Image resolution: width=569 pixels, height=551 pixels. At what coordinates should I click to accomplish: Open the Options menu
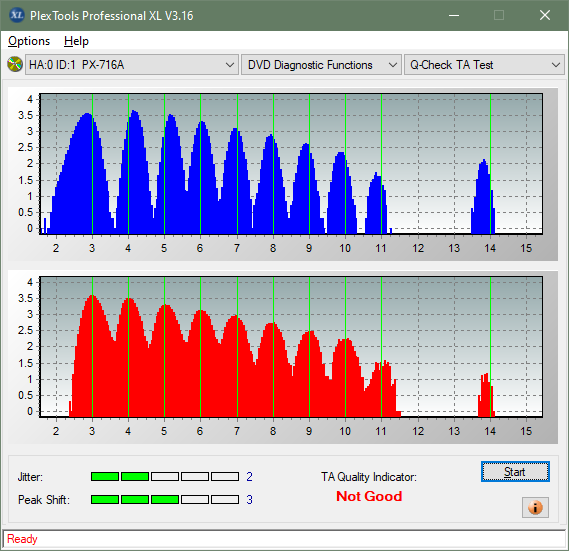pos(29,41)
